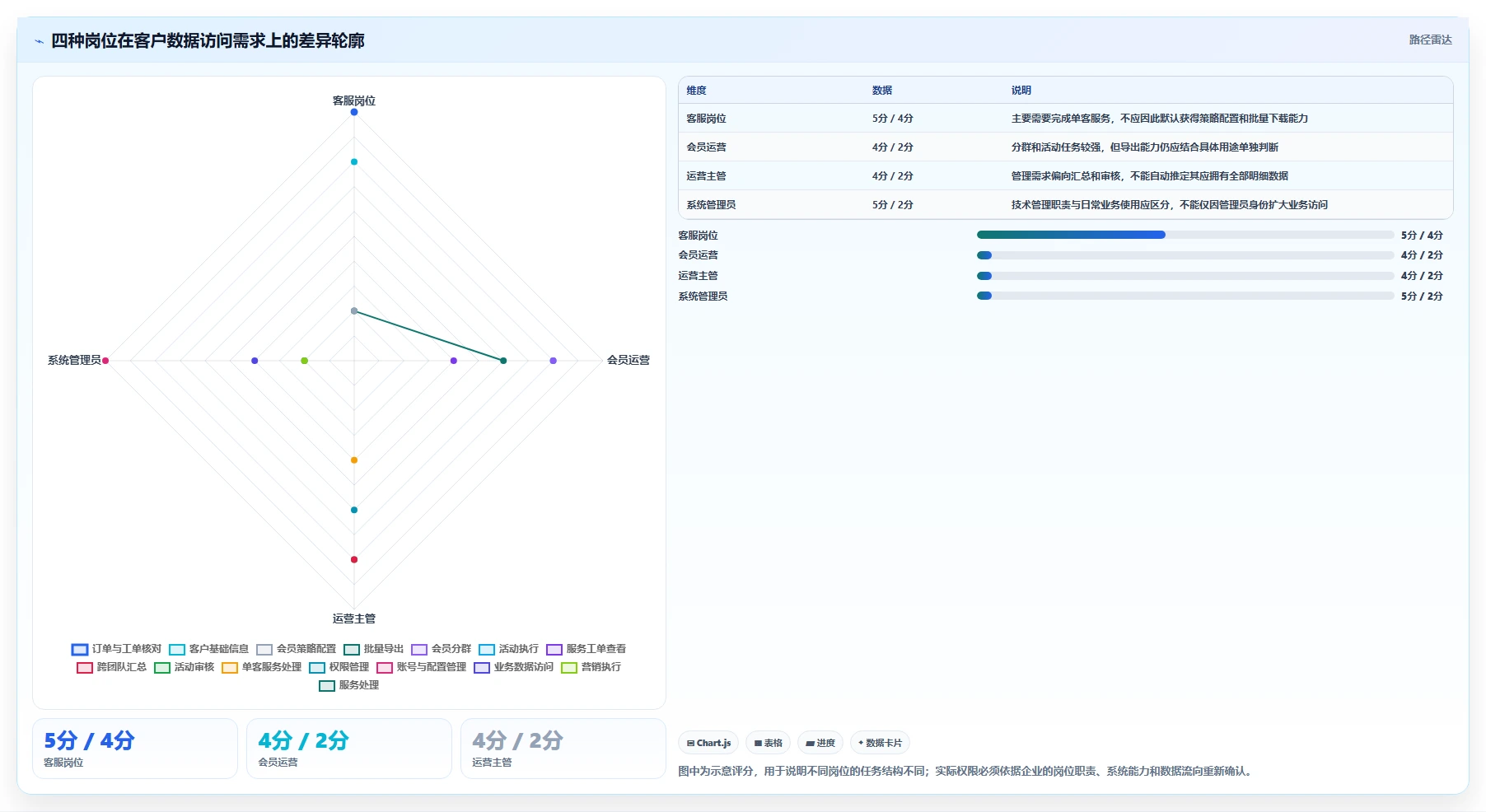Image resolution: width=1486 pixels, height=812 pixels.
Task: Toggle the 批量导出 legend entry
Action: (x=373, y=649)
